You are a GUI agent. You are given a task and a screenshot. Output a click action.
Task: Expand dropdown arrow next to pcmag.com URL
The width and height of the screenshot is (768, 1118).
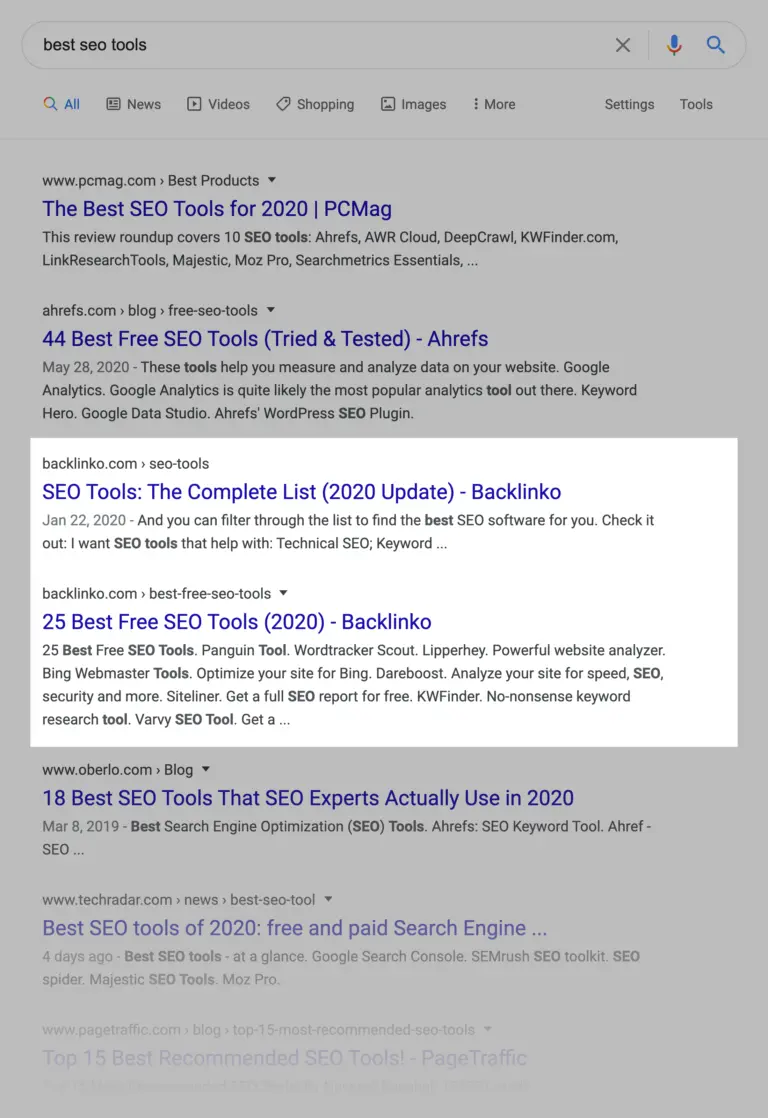click(270, 181)
